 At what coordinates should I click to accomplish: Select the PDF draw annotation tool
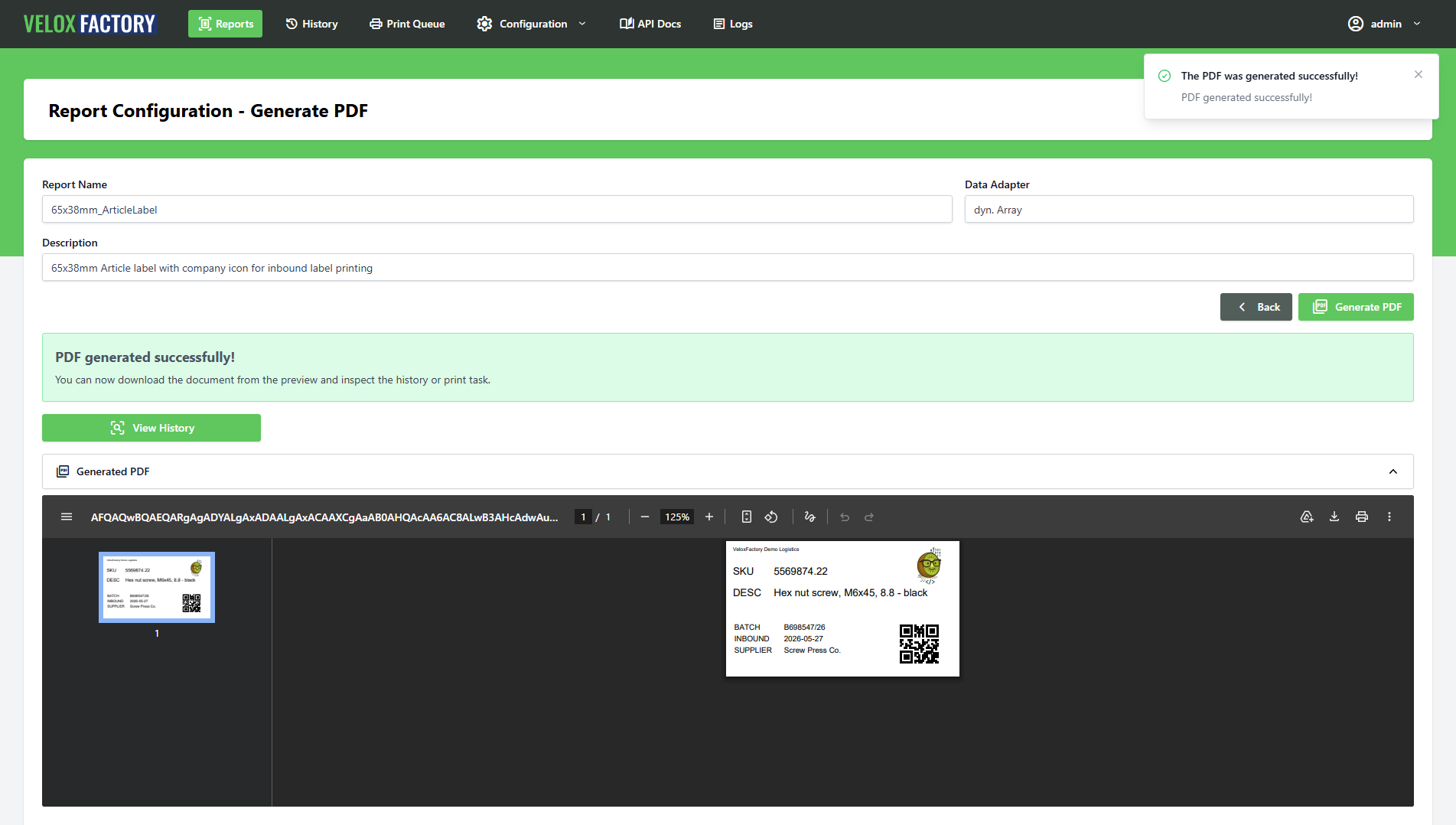tap(810, 517)
